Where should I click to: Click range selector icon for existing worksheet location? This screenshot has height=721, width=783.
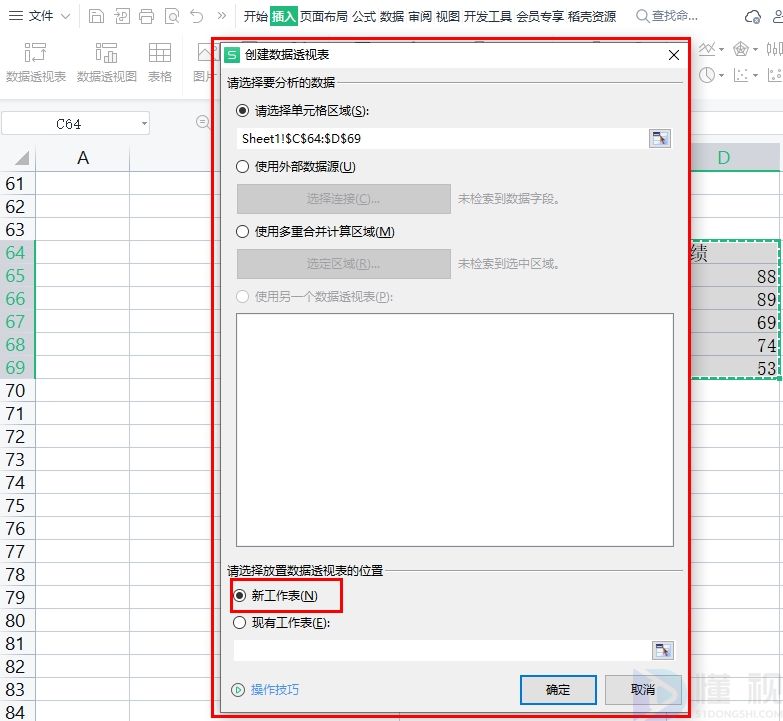[663, 651]
